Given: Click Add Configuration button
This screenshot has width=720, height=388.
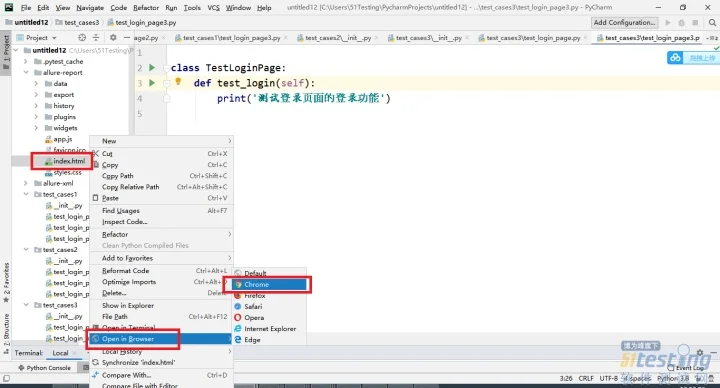Looking at the screenshot, I should coord(624,22).
